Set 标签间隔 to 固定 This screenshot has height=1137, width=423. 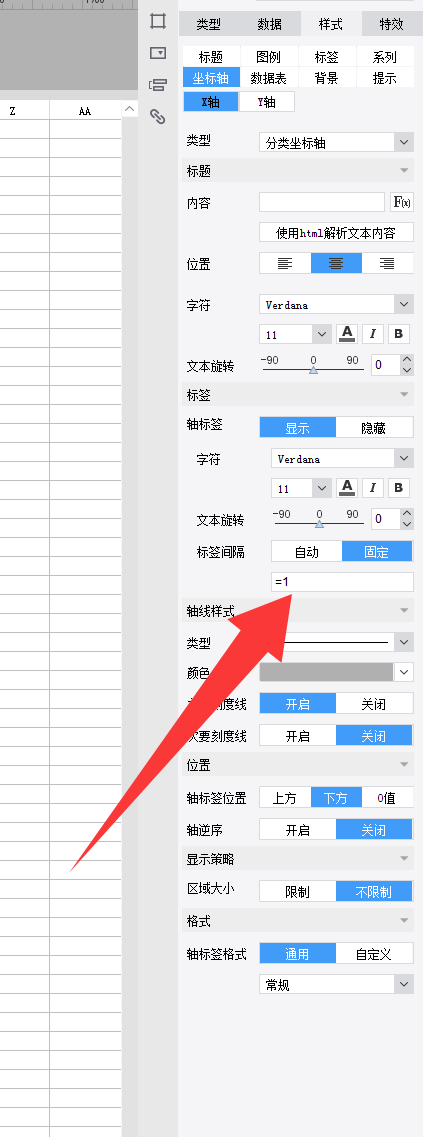tap(377, 552)
